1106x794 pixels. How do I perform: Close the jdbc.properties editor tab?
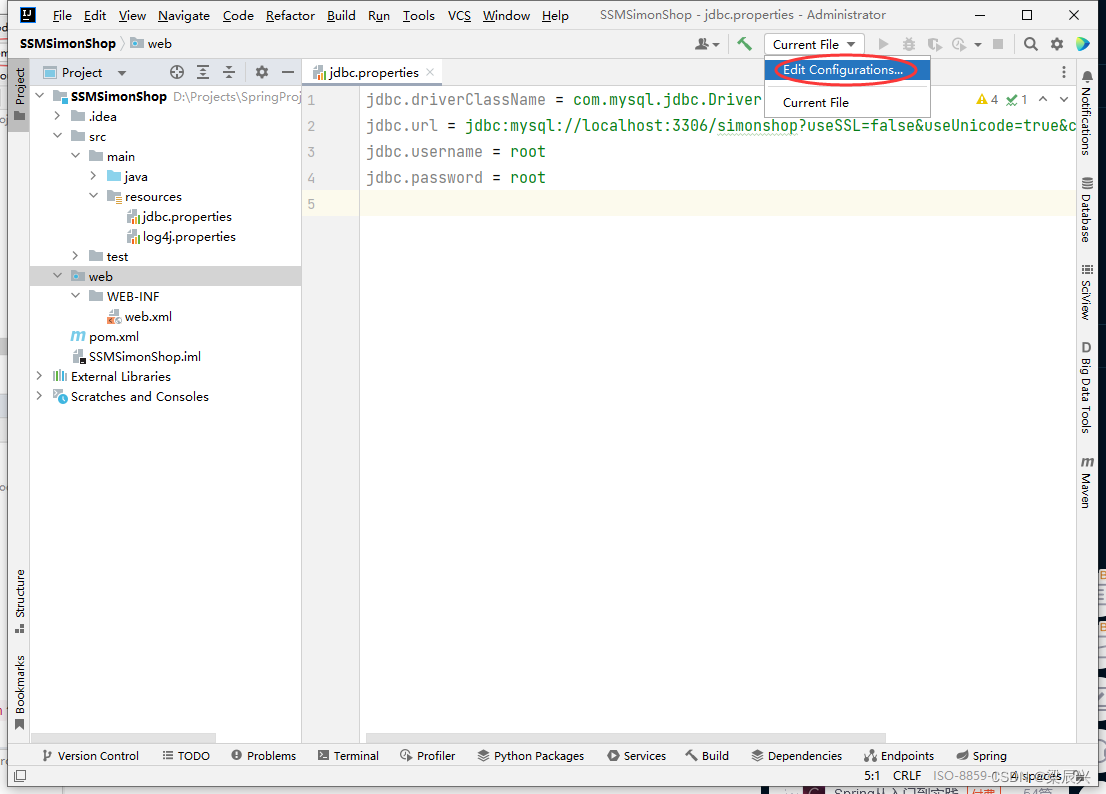[x=430, y=72]
